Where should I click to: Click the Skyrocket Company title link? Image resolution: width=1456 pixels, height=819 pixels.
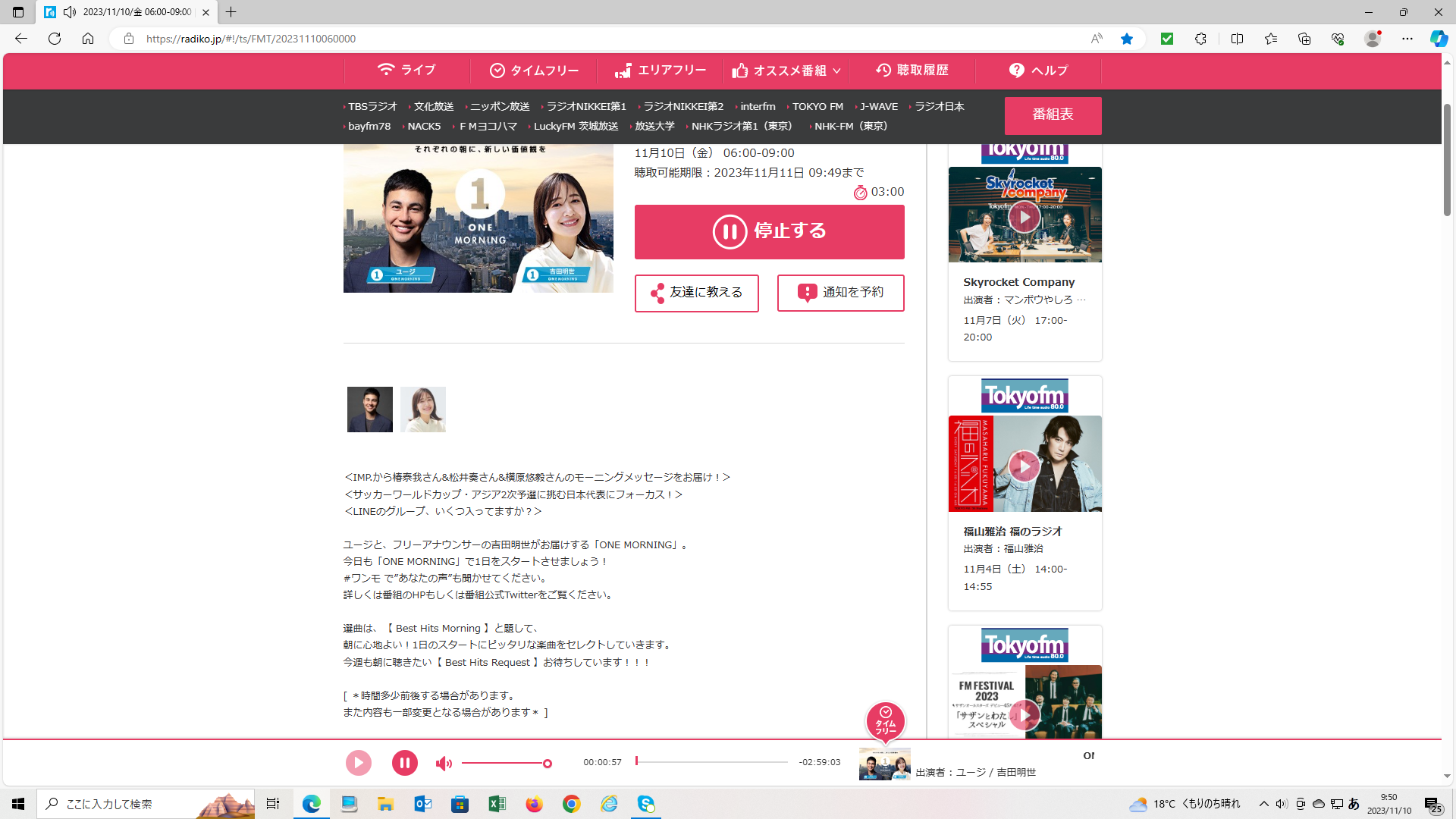pos(1018,282)
